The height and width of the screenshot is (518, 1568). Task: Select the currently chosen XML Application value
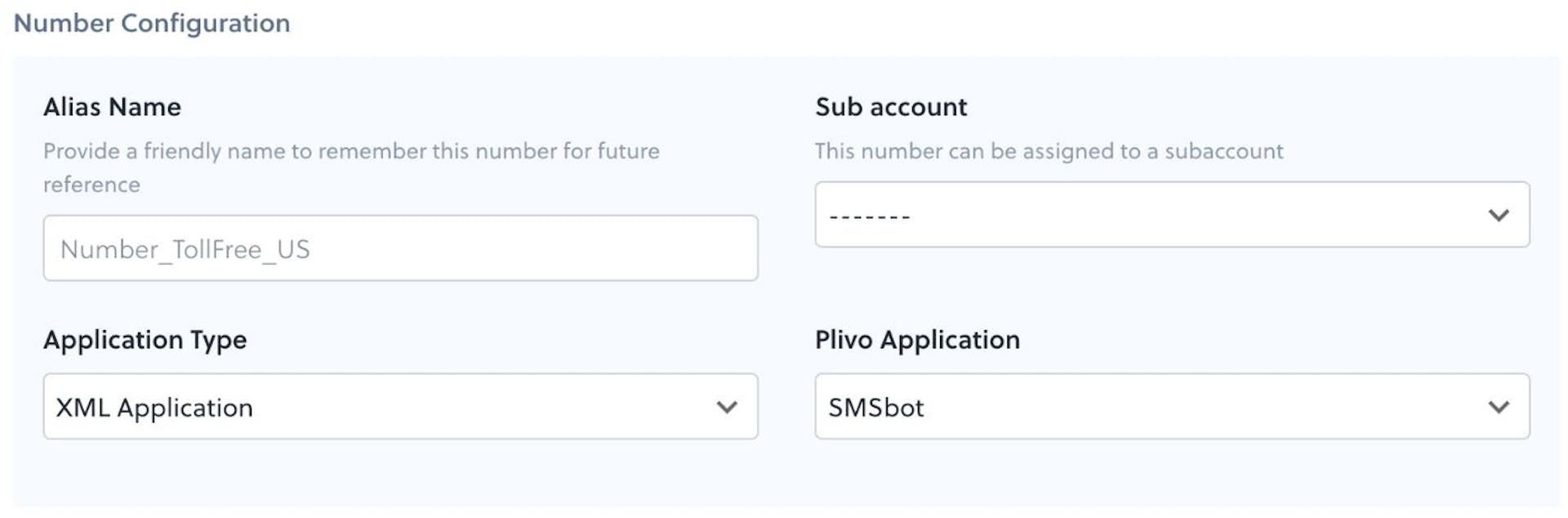coord(154,406)
